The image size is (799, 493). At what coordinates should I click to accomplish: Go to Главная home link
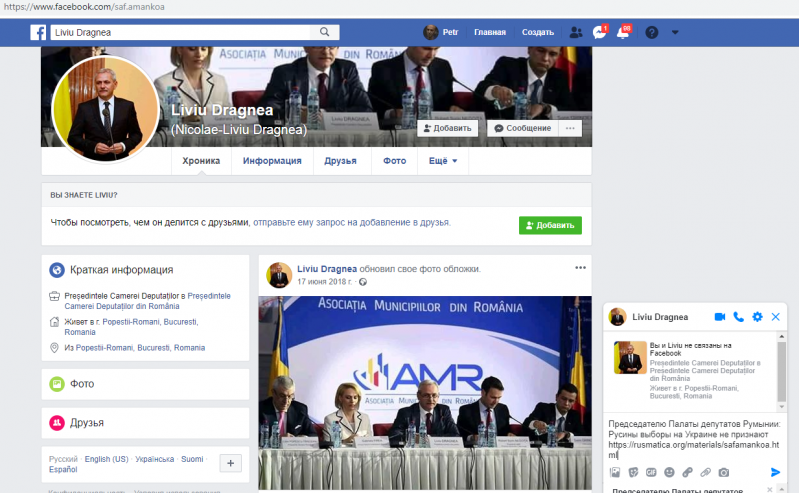tap(490, 32)
